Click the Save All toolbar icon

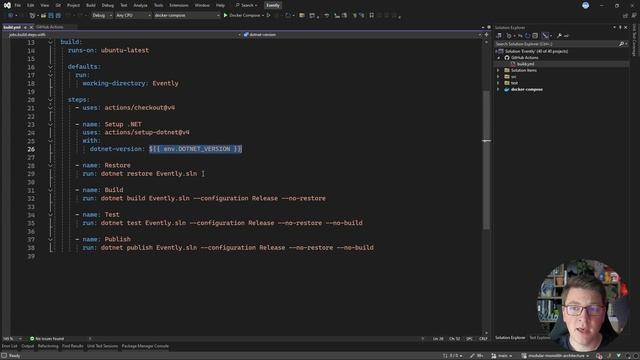(58, 16)
